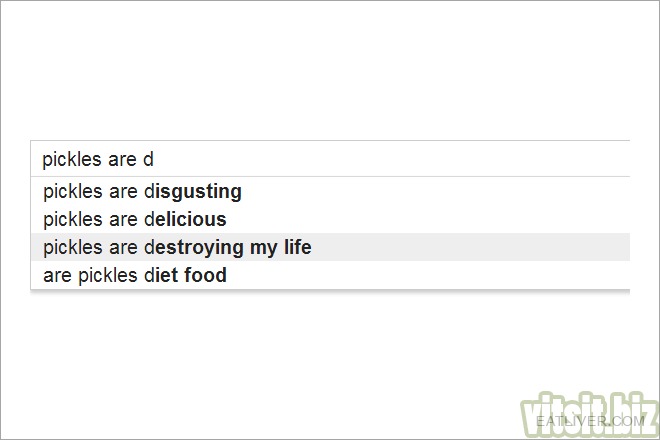Click the EATLIVER.COM watermark text
This screenshot has height=440, width=660.
point(590,421)
